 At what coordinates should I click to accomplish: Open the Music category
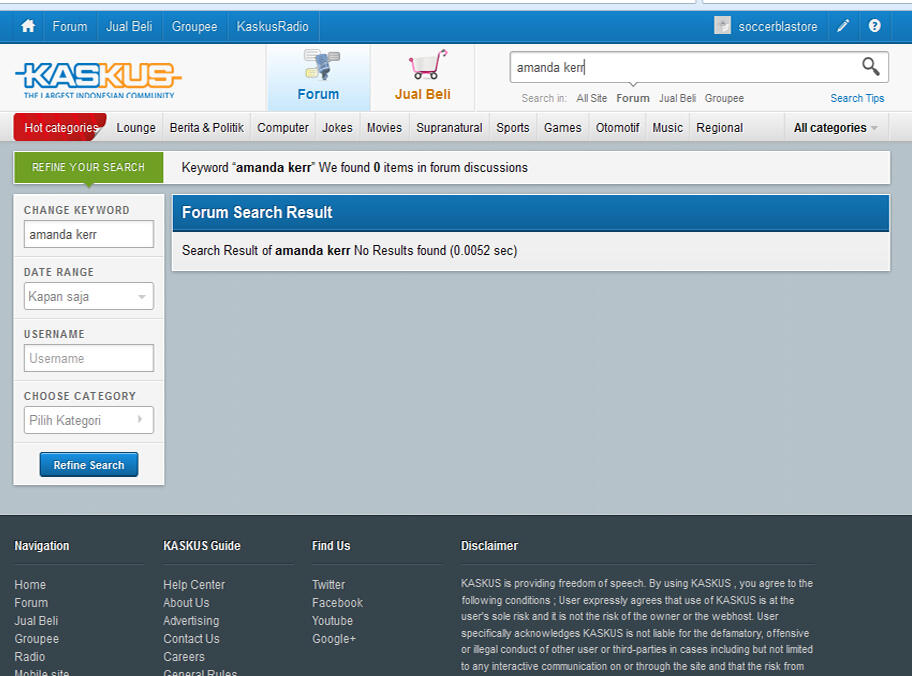click(667, 127)
